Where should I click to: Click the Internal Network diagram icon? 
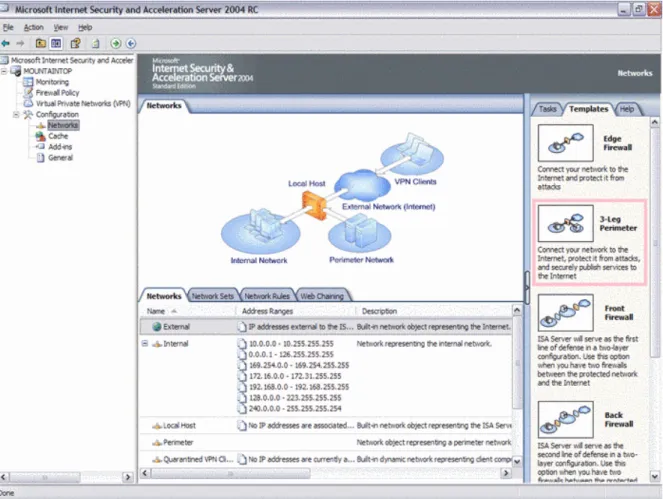pyautogui.click(x=260, y=231)
